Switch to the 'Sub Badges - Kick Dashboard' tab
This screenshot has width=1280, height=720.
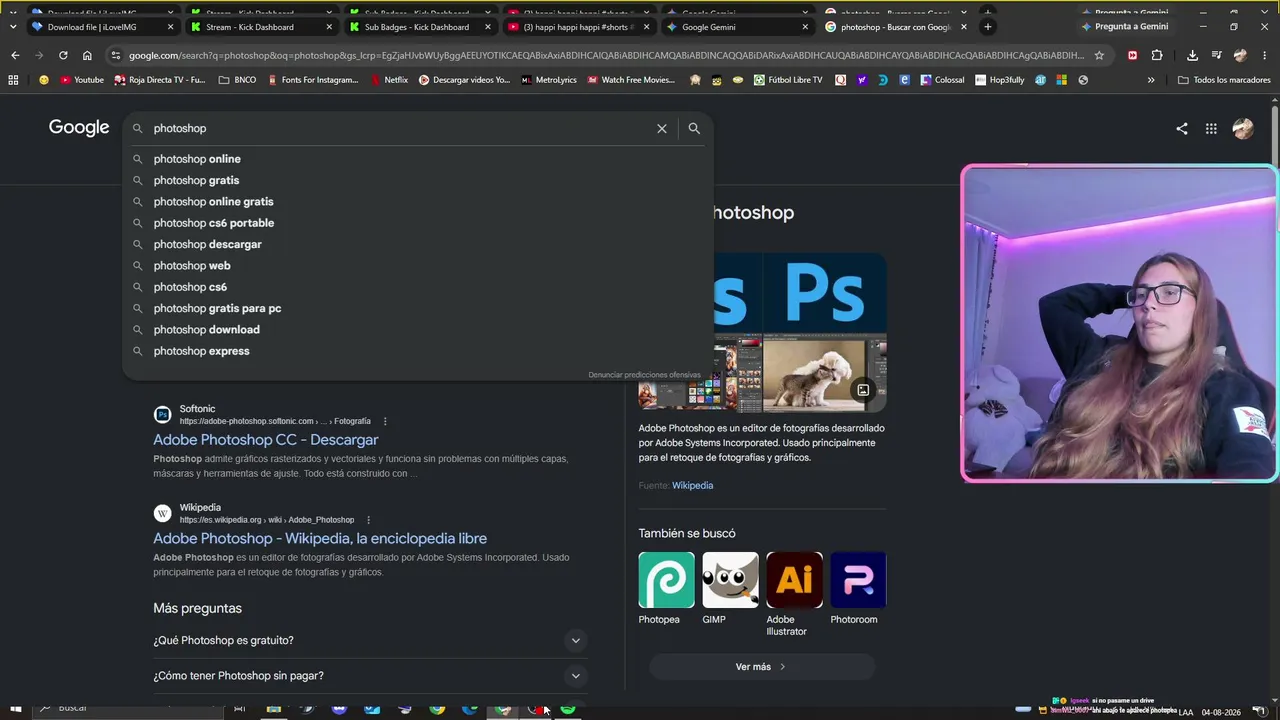point(420,27)
